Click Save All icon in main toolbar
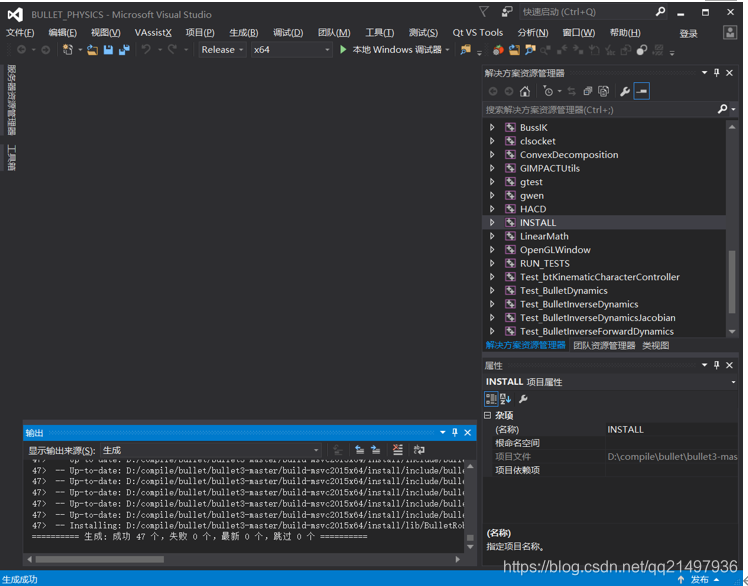The width and height of the screenshot is (748, 586). 125,49
